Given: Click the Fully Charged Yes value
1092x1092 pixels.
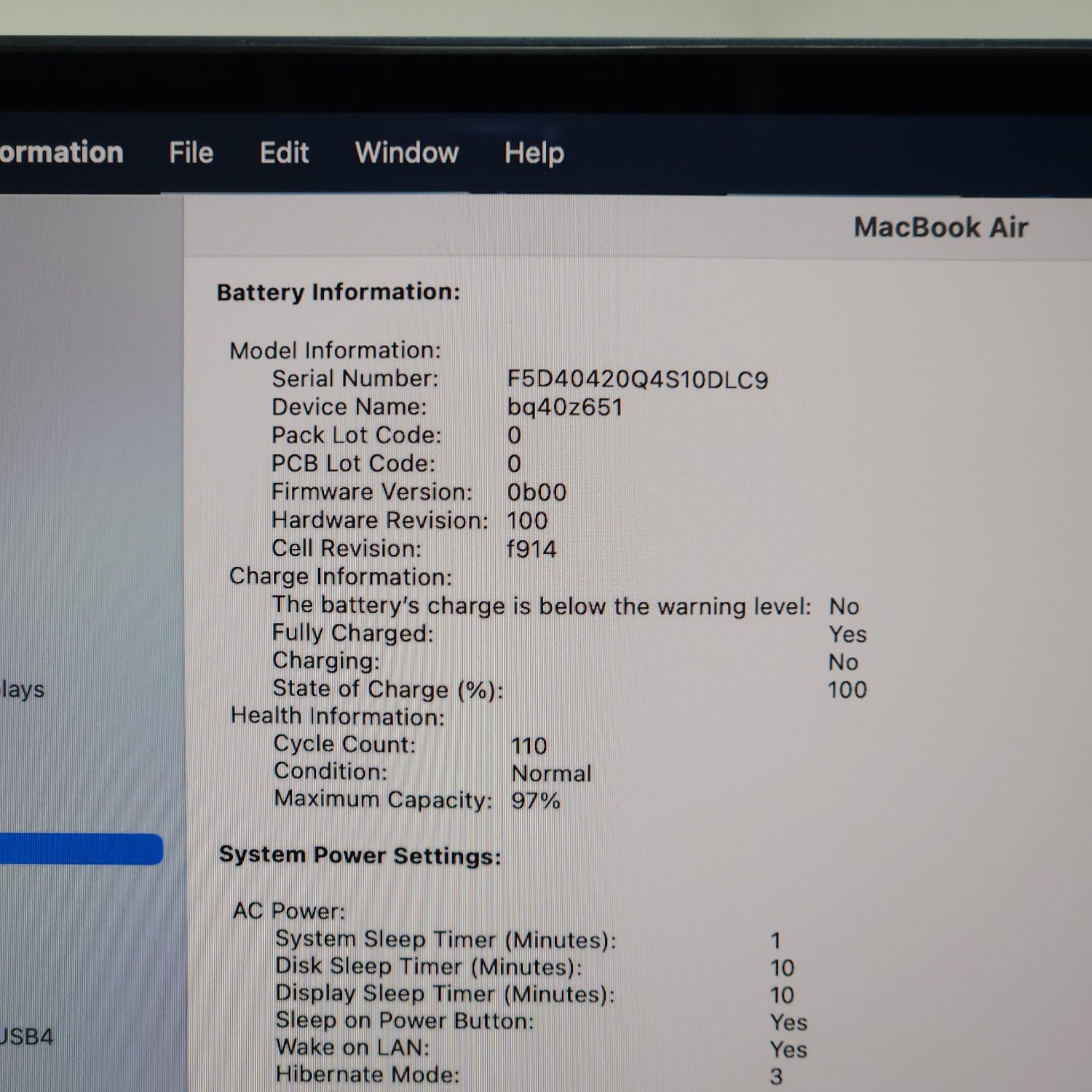Looking at the screenshot, I should [847, 634].
